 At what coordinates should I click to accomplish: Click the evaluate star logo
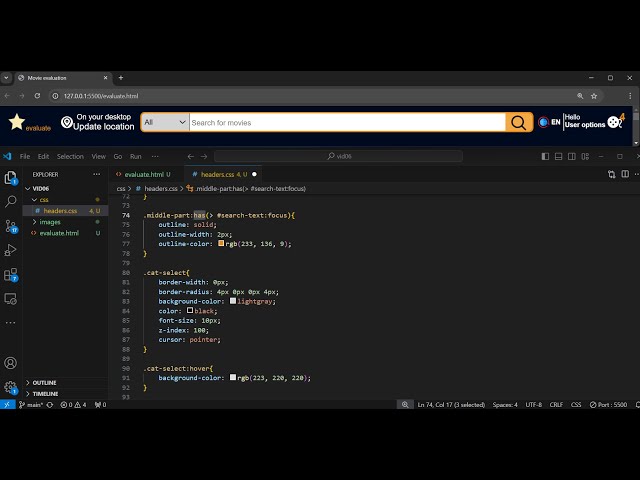click(29, 122)
